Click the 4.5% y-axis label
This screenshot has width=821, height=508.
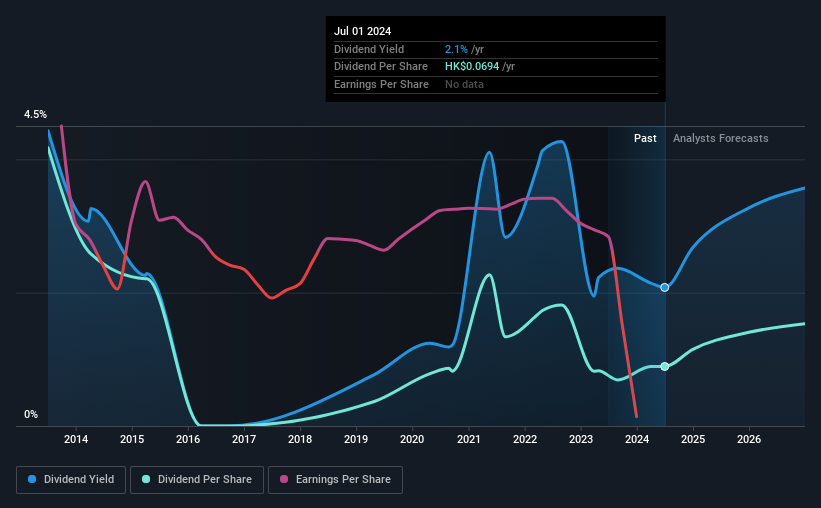pos(35,114)
